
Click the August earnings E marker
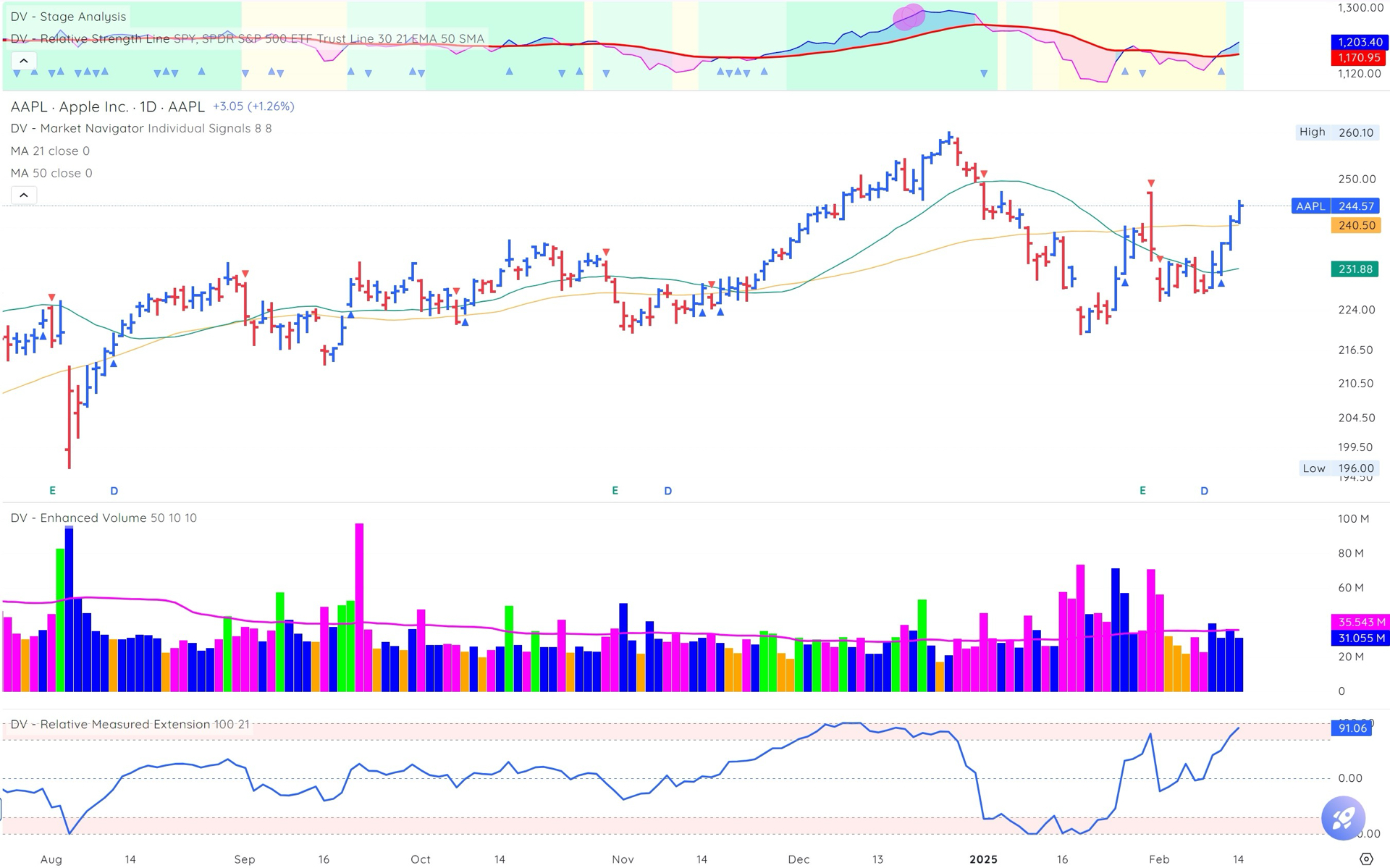[52, 491]
